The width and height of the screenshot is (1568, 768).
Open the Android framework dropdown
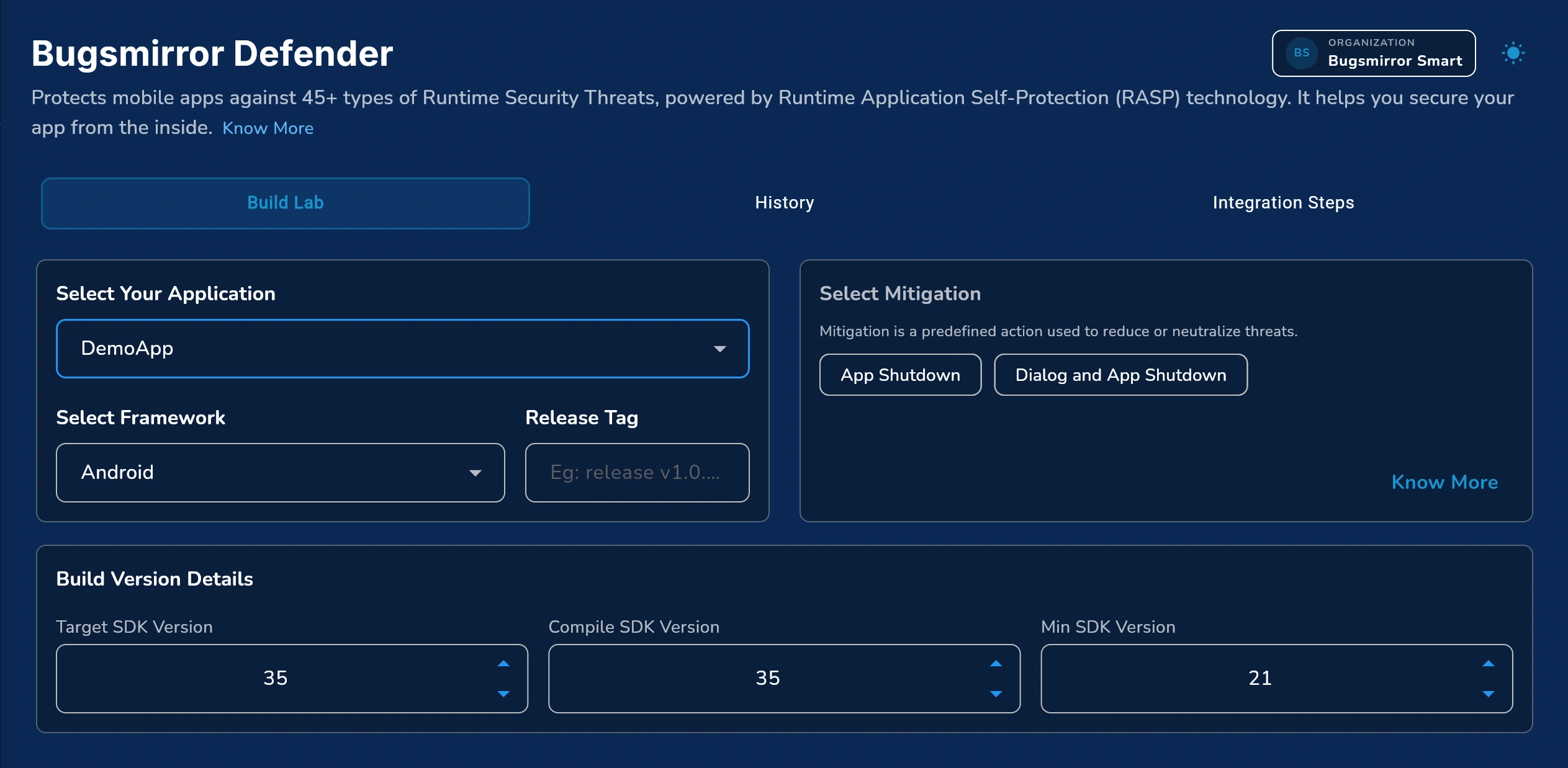(281, 473)
